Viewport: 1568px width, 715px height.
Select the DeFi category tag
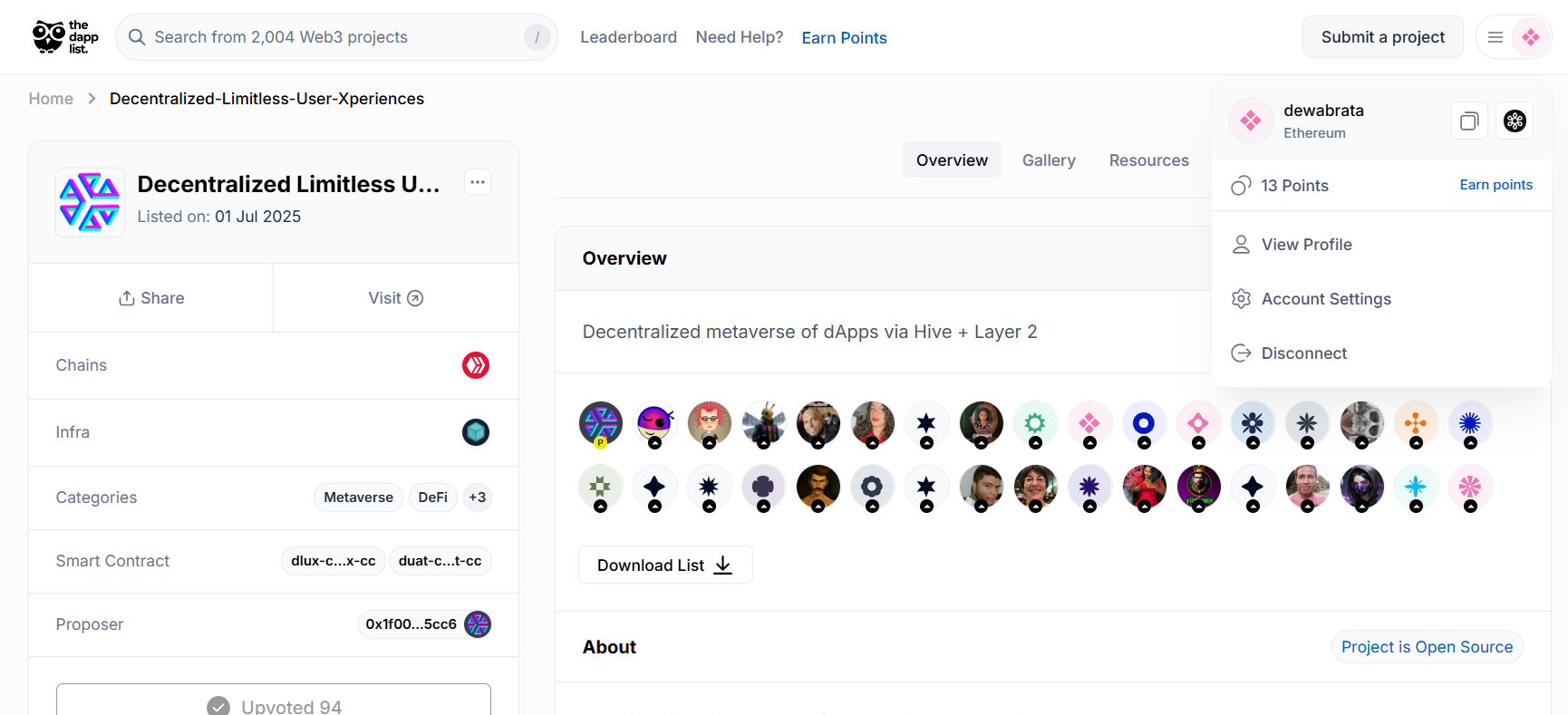432,498
